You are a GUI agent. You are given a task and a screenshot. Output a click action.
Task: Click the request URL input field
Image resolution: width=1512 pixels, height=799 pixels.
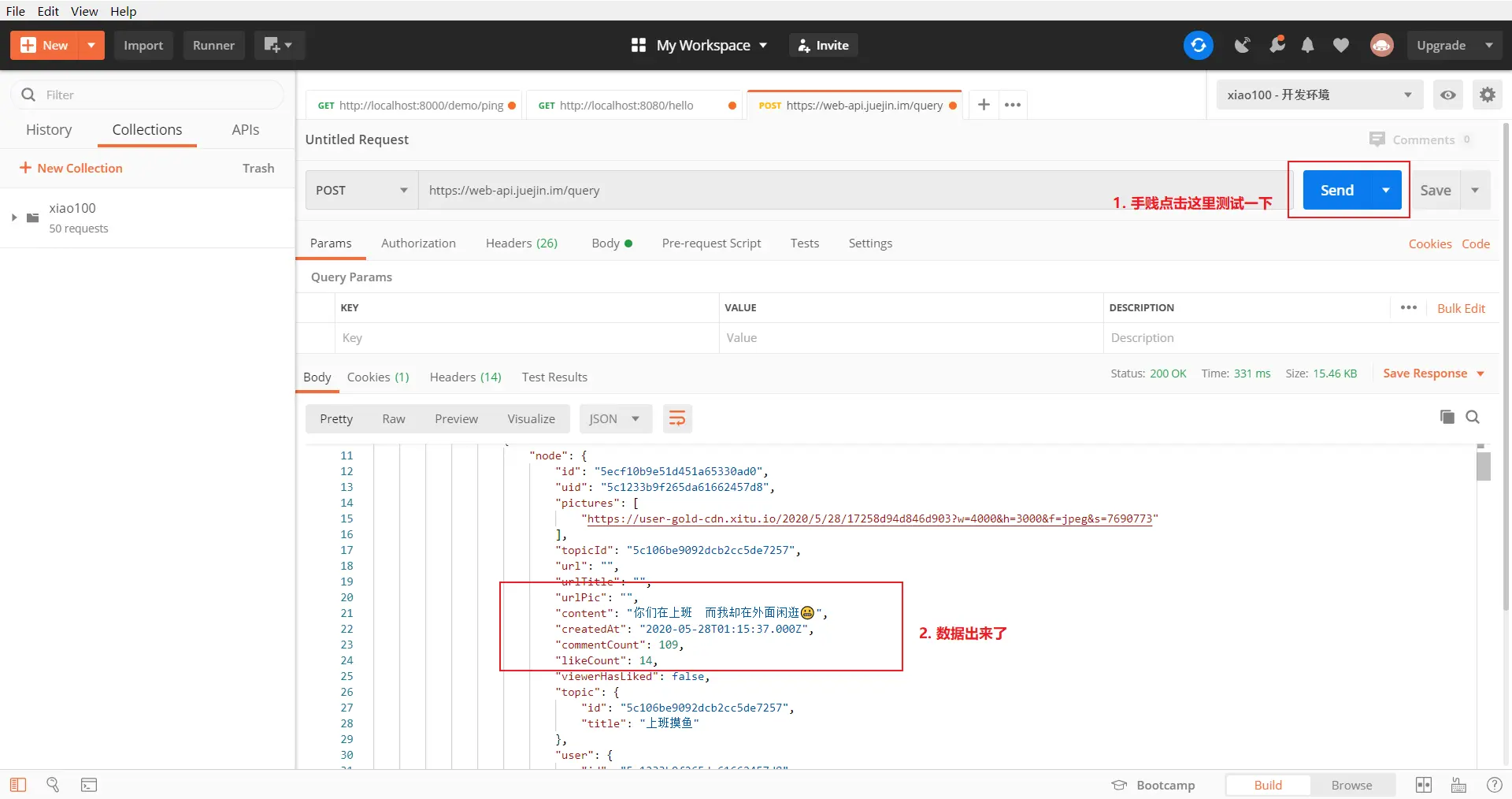tap(854, 190)
